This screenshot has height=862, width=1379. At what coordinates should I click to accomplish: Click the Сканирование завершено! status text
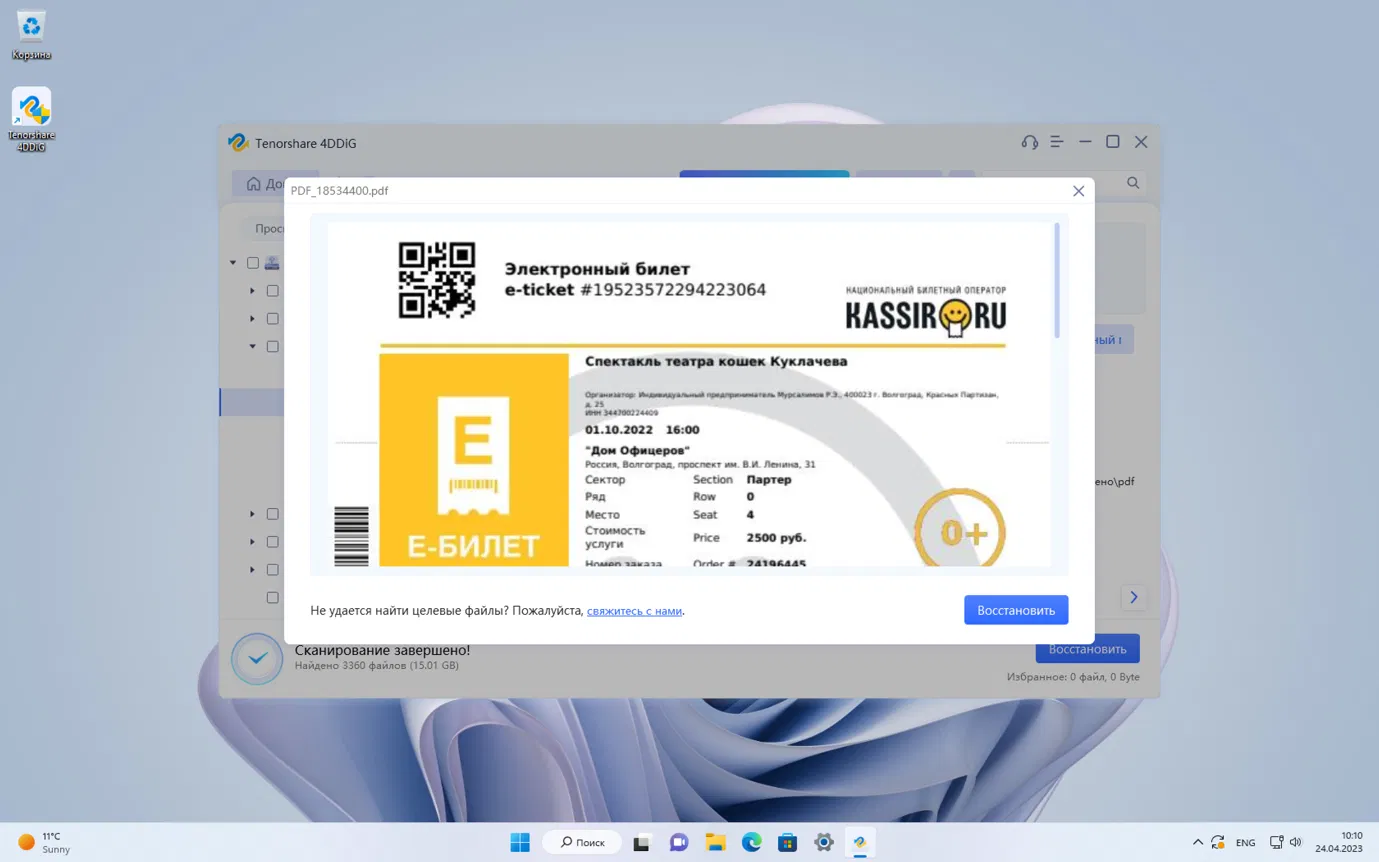(x=382, y=650)
